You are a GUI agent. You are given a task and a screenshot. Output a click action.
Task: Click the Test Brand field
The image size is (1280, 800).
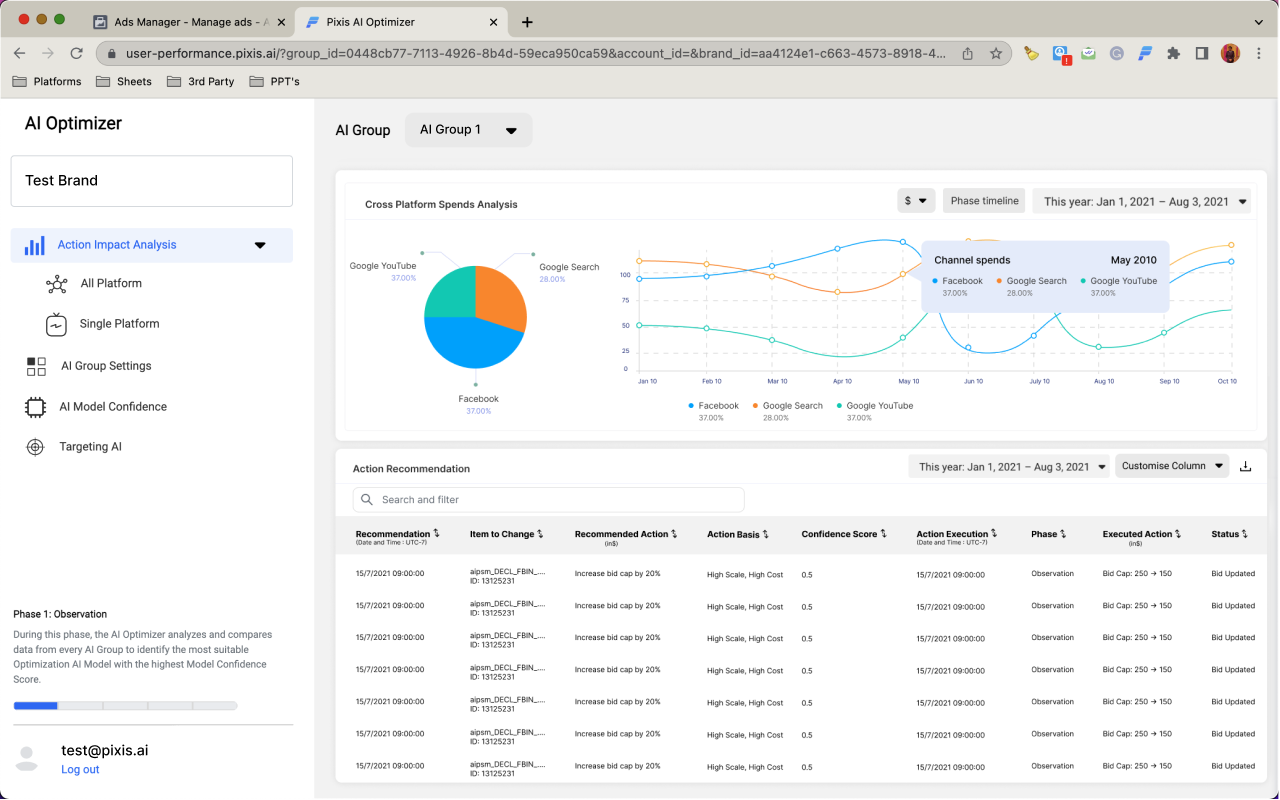point(152,181)
